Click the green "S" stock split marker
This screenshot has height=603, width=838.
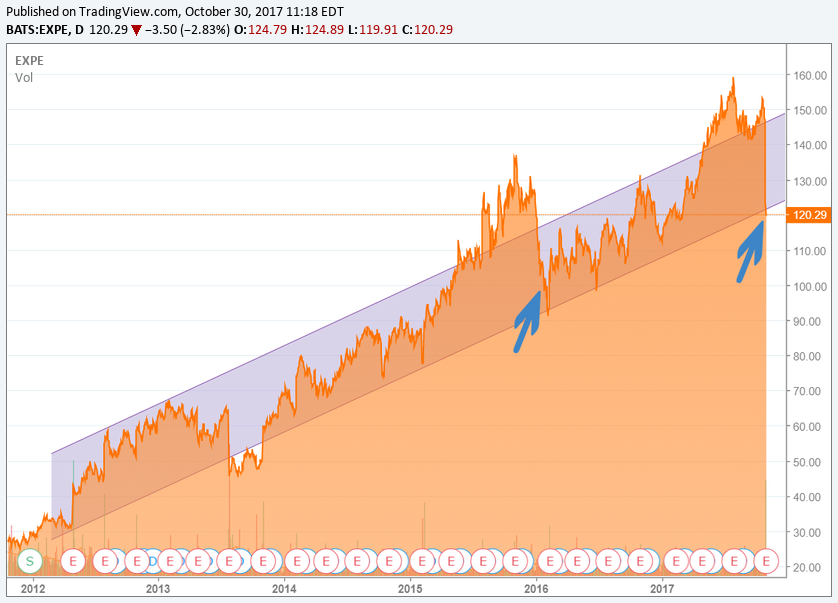tap(32, 561)
